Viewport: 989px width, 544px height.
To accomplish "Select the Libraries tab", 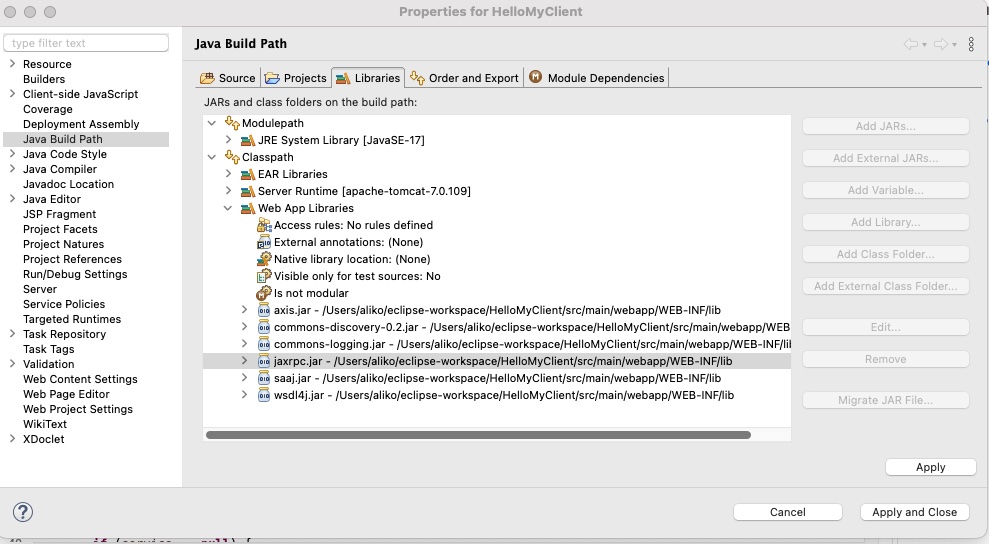I will tap(368, 78).
